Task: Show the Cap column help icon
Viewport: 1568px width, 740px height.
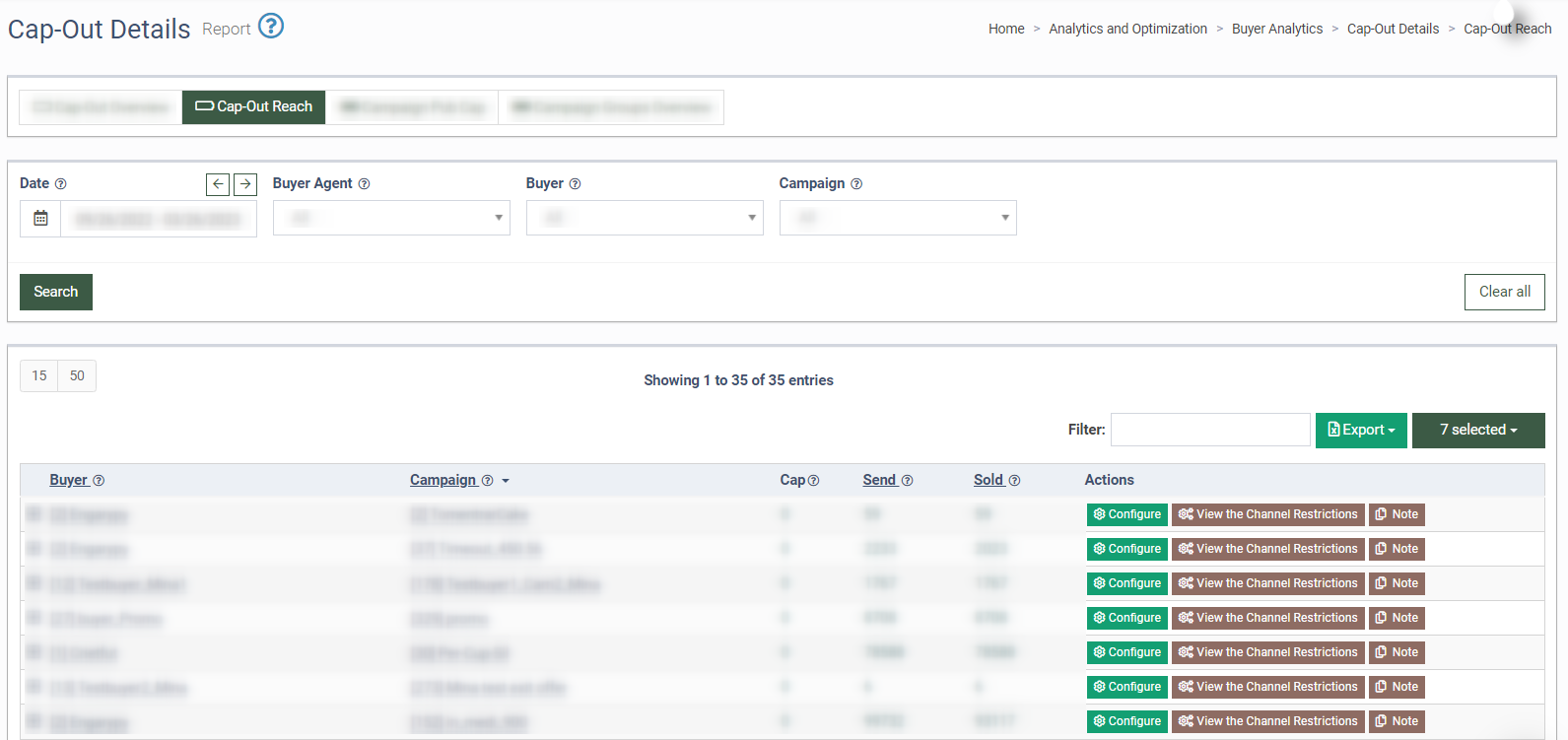Action: (x=813, y=481)
